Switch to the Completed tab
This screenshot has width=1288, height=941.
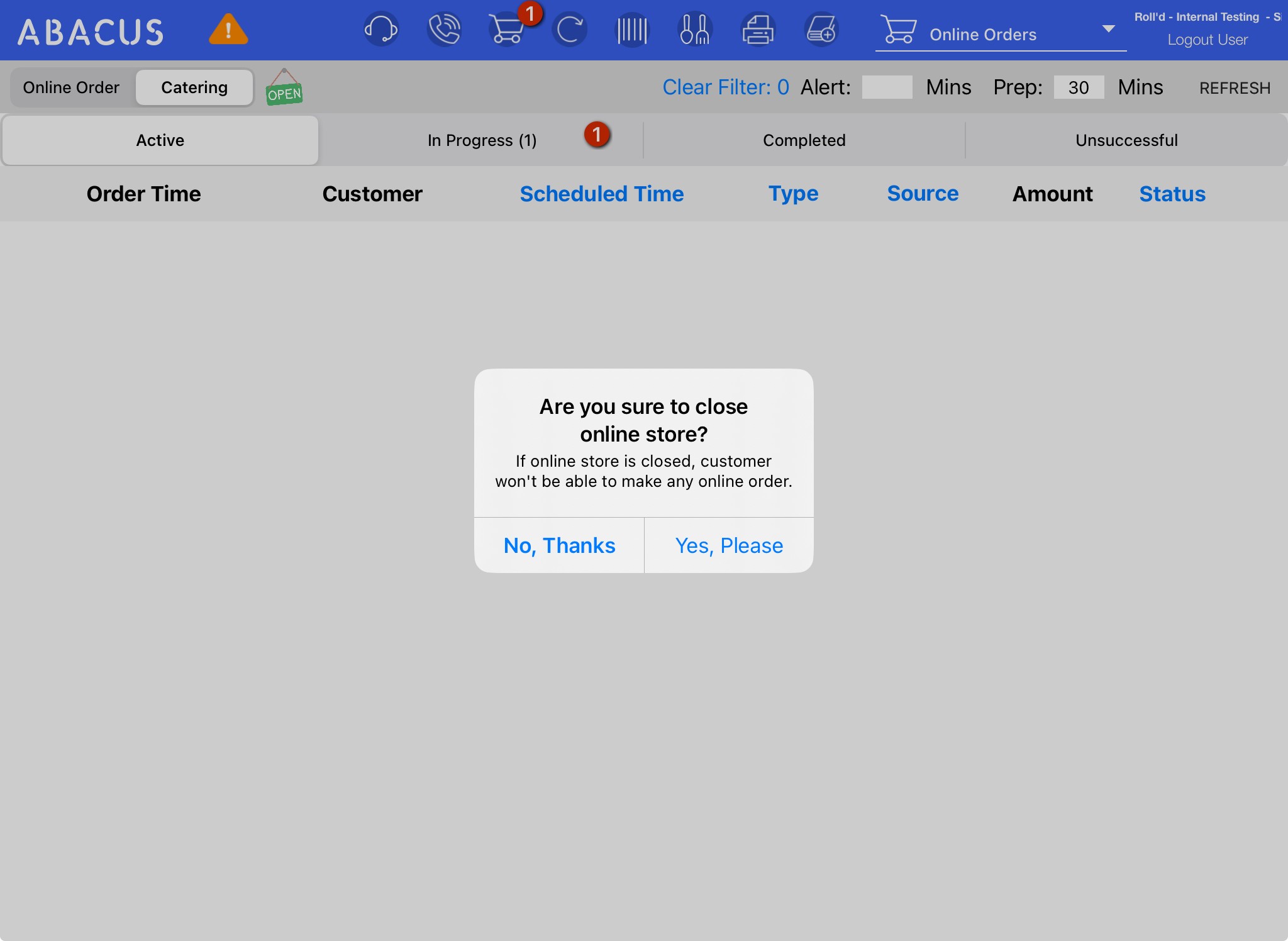[x=804, y=140]
